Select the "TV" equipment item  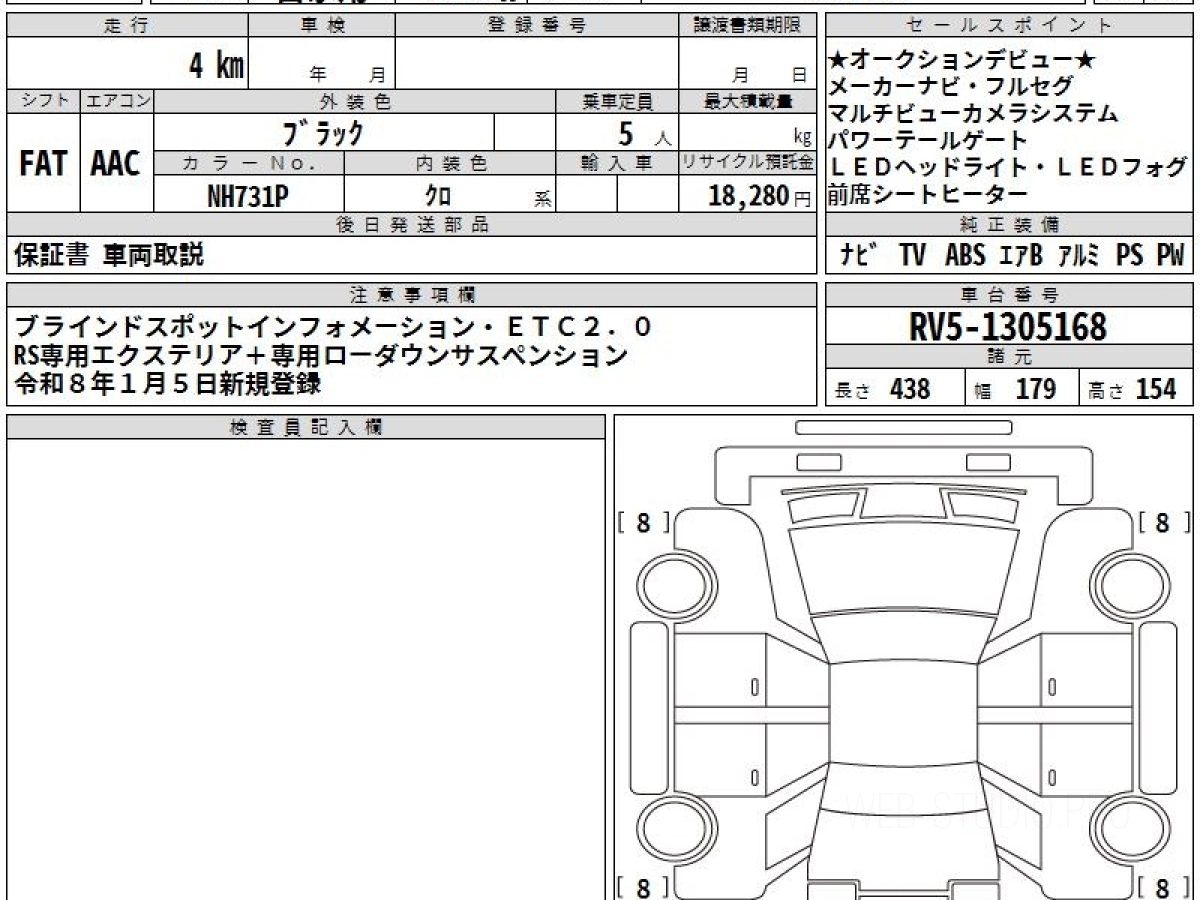click(x=912, y=256)
